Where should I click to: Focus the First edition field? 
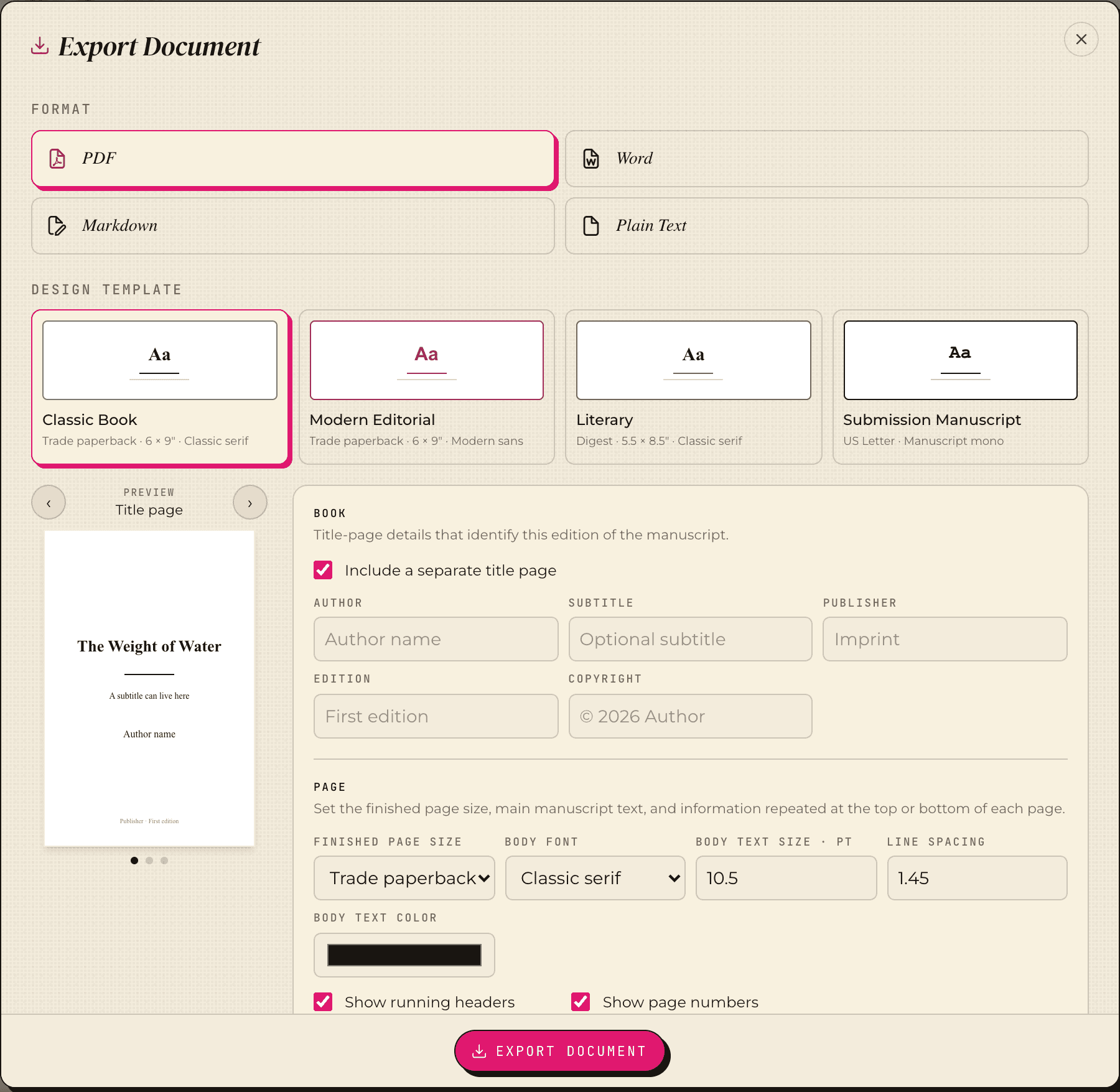(436, 716)
